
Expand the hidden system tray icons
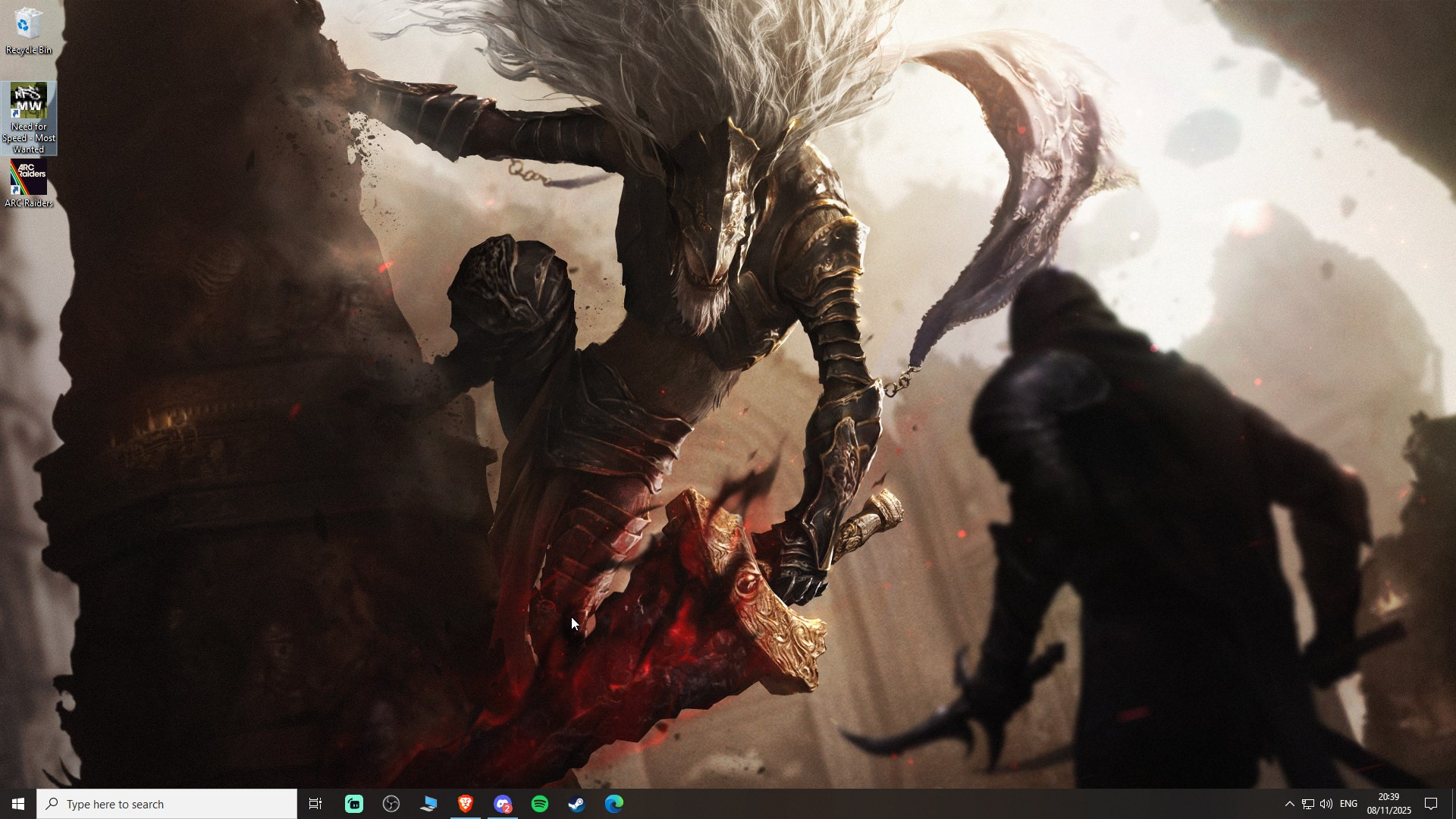coord(1289,804)
